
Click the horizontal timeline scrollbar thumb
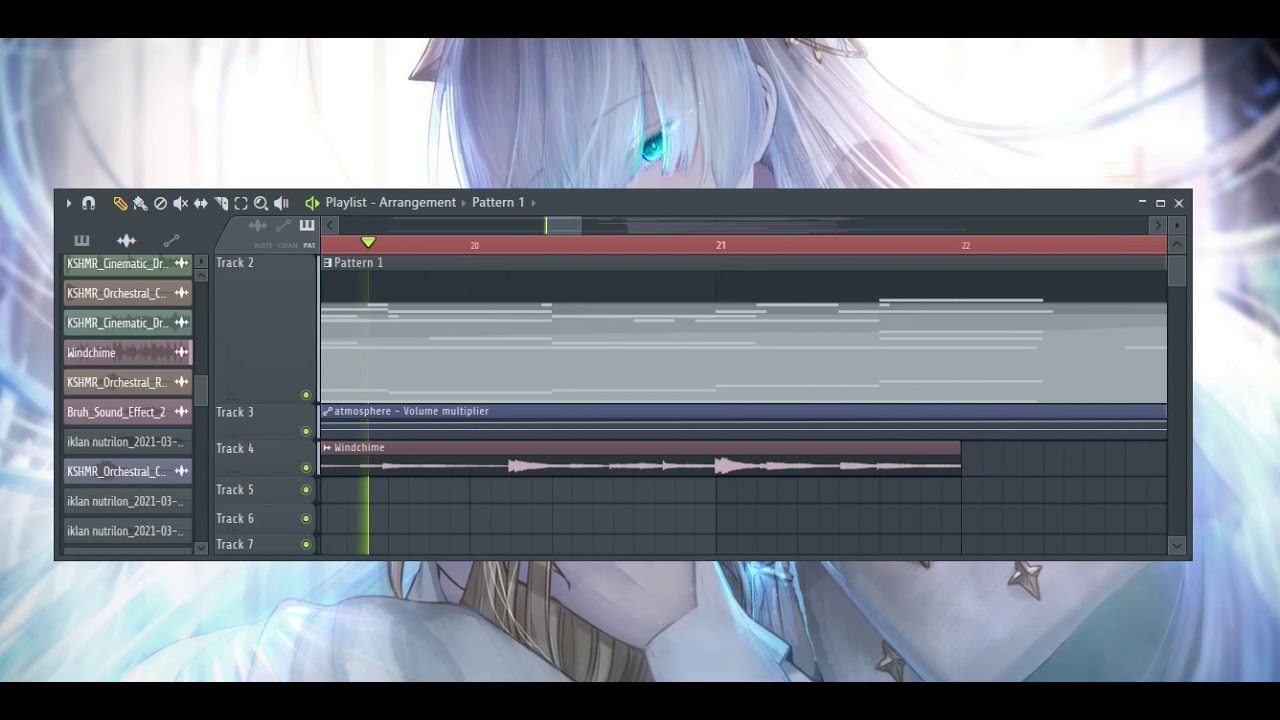pyautogui.click(x=563, y=225)
